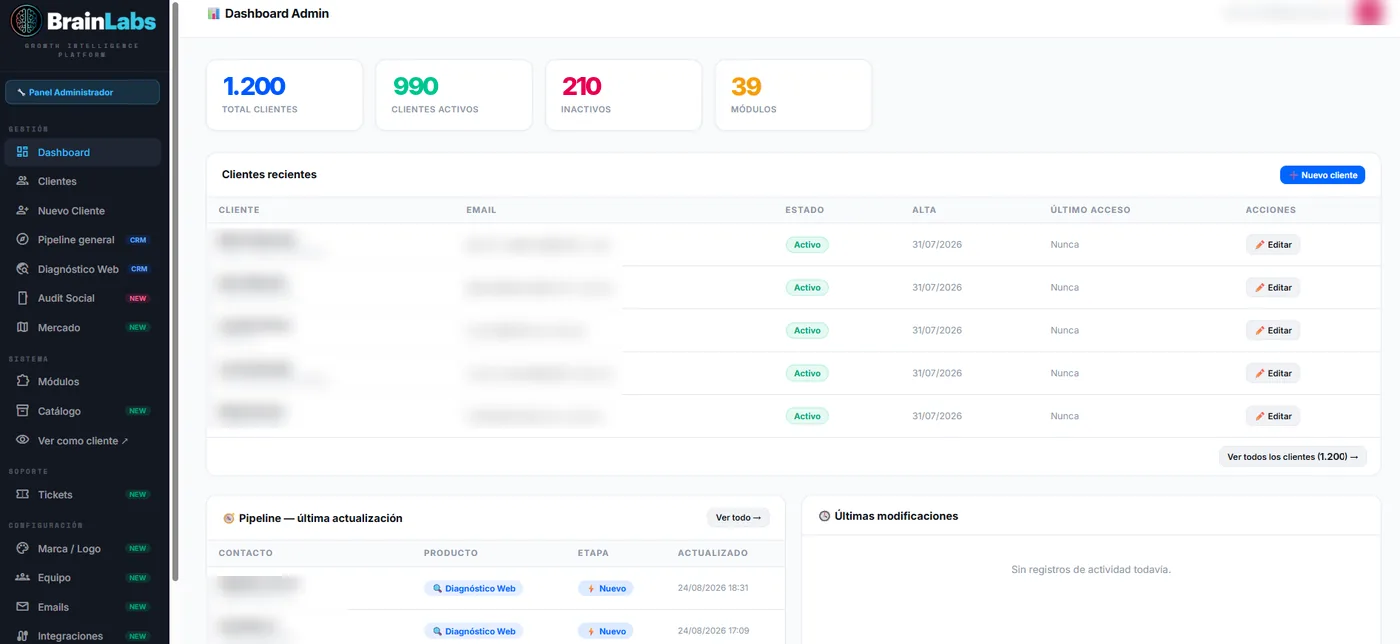Click the Nuevo Cliente add-user icon
Viewport: 1400px width, 644px height.
[22, 211]
